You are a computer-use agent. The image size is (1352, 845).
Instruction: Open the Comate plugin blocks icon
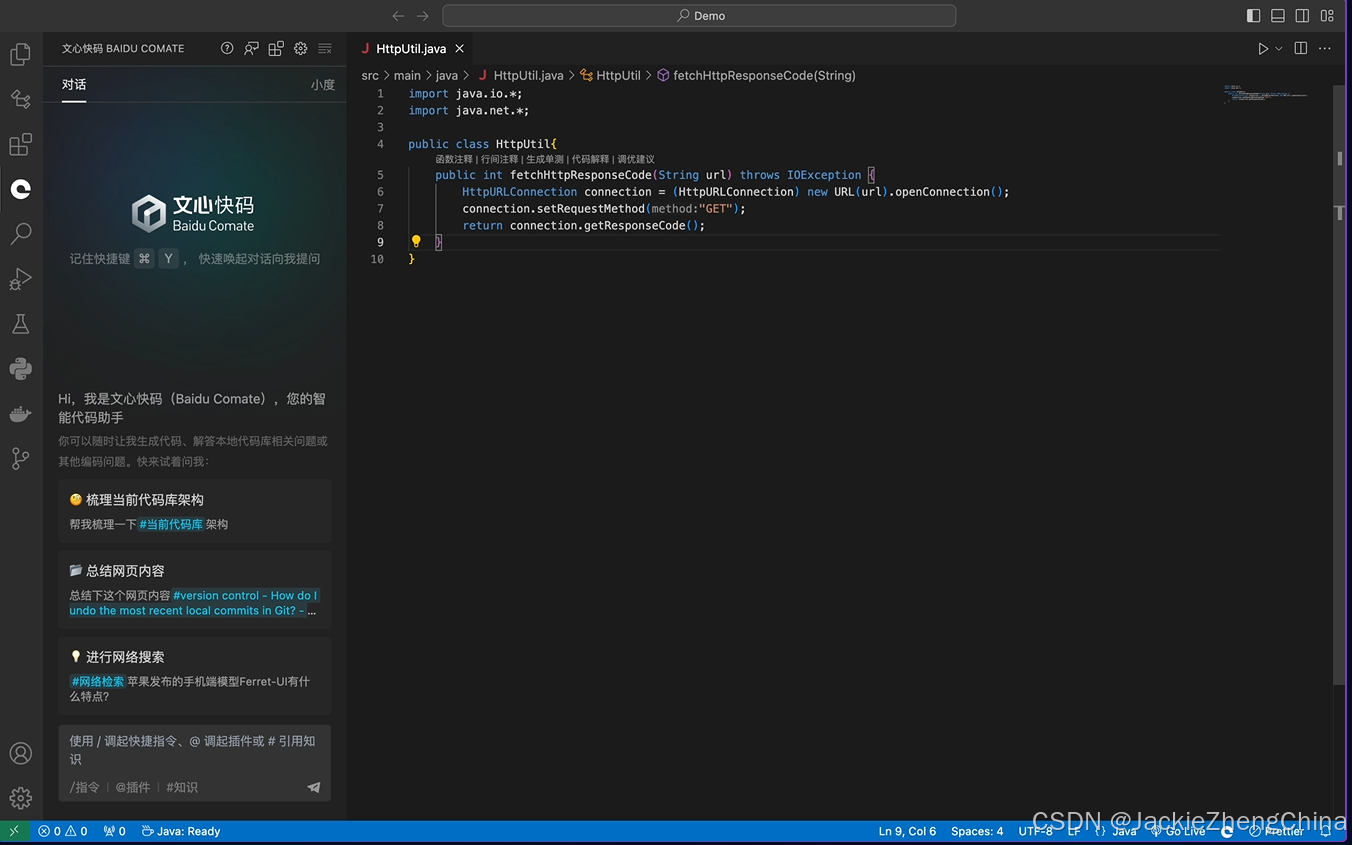click(276, 48)
